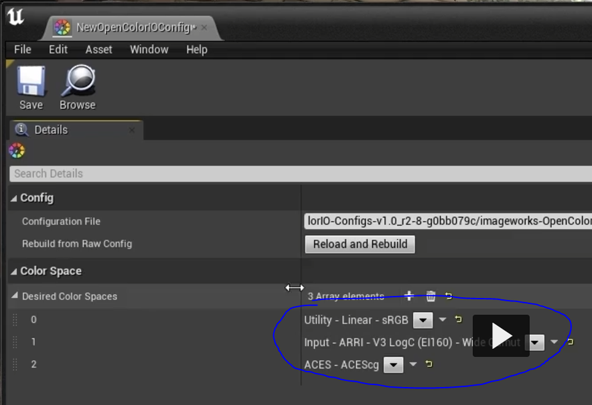Reset ACES - ACEScg to default
Screen dimensions: 592x405
click(429, 364)
